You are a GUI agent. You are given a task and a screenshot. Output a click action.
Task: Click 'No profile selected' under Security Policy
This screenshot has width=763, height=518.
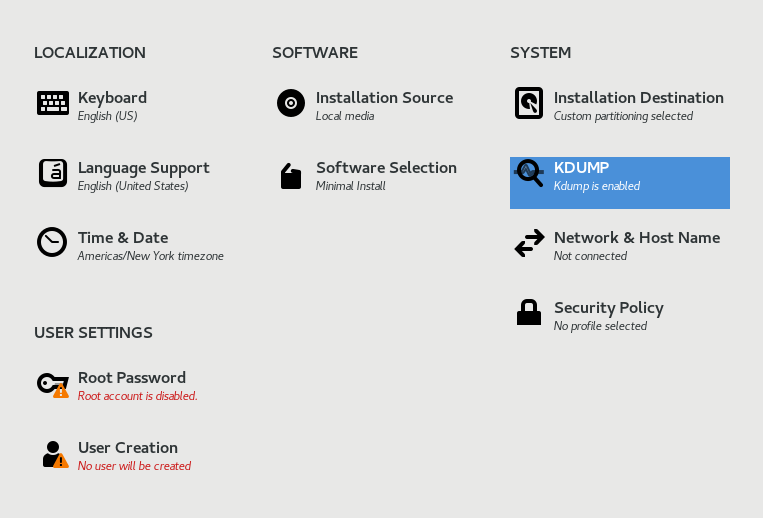pyautogui.click(x=600, y=326)
